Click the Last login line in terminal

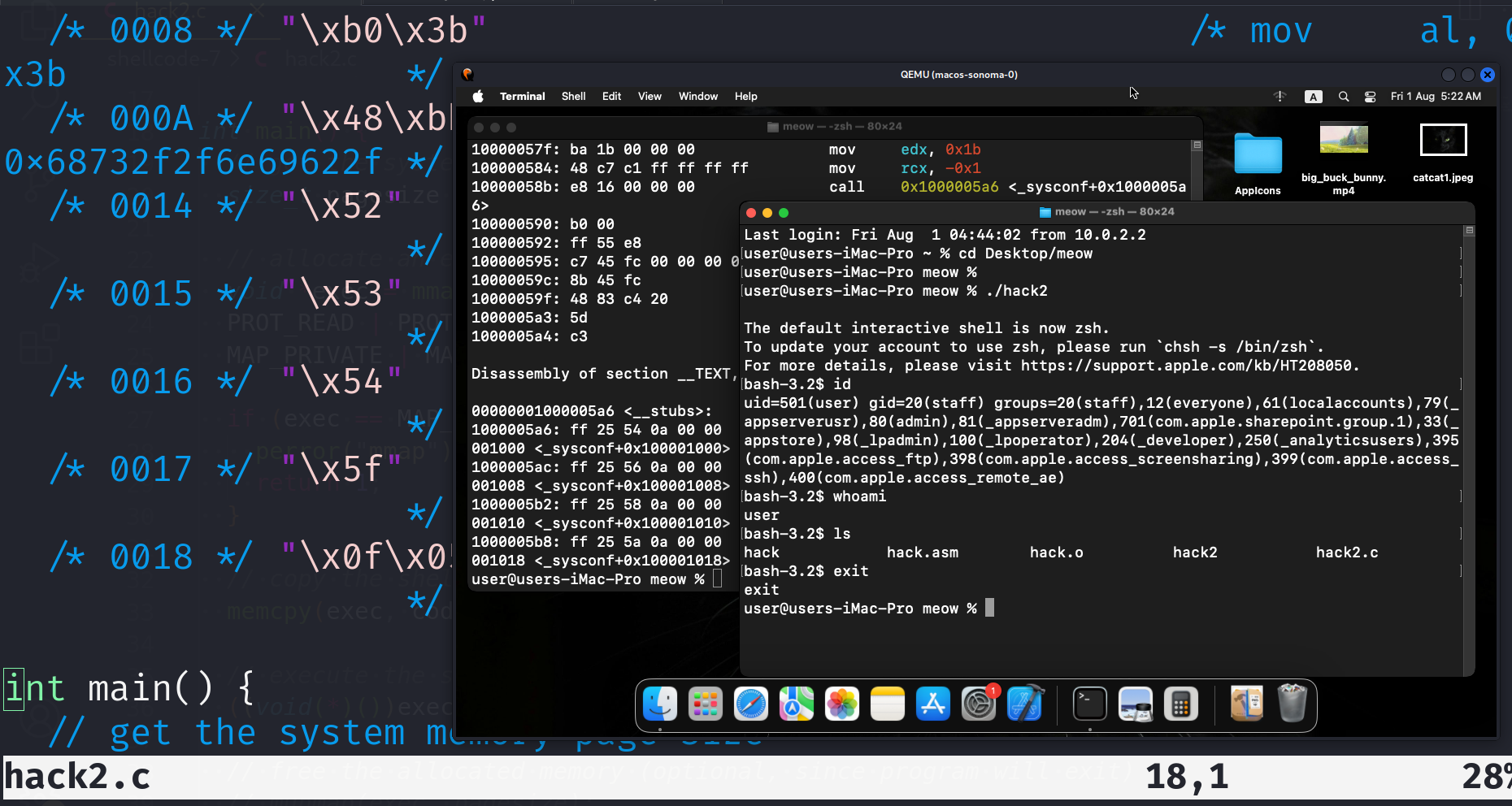(x=945, y=235)
